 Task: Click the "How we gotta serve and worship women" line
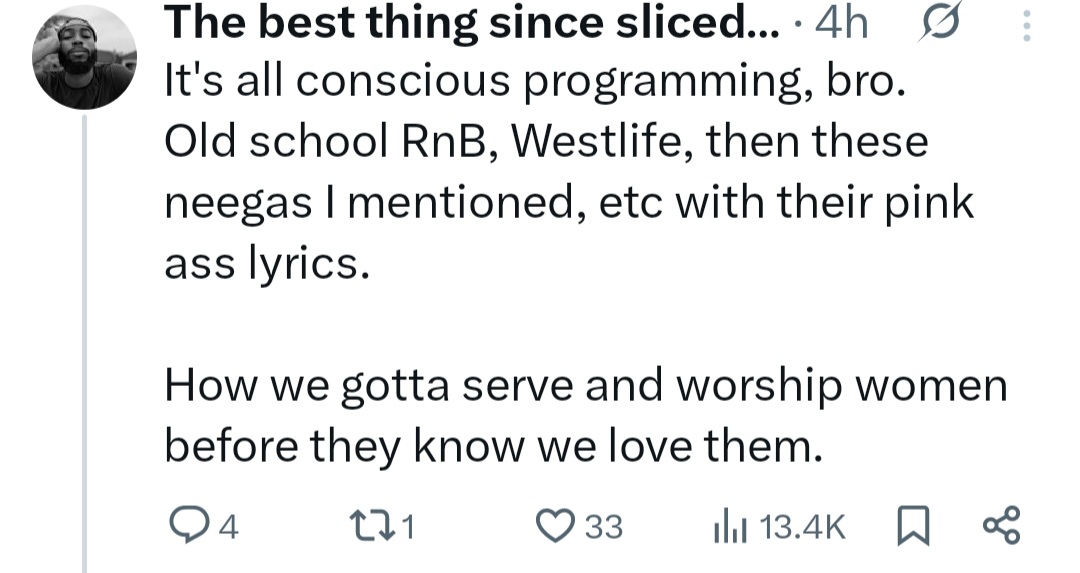click(x=585, y=387)
